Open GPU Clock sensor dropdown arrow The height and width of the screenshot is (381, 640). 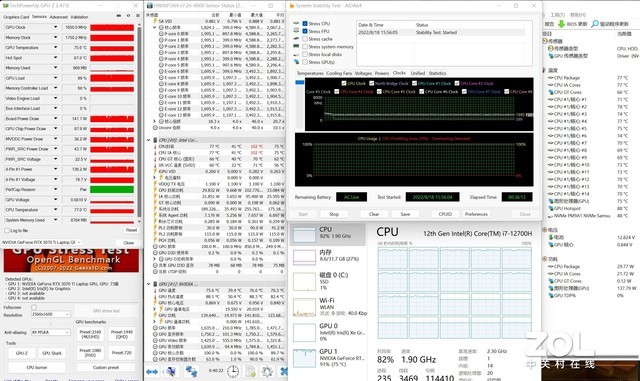point(56,27)
